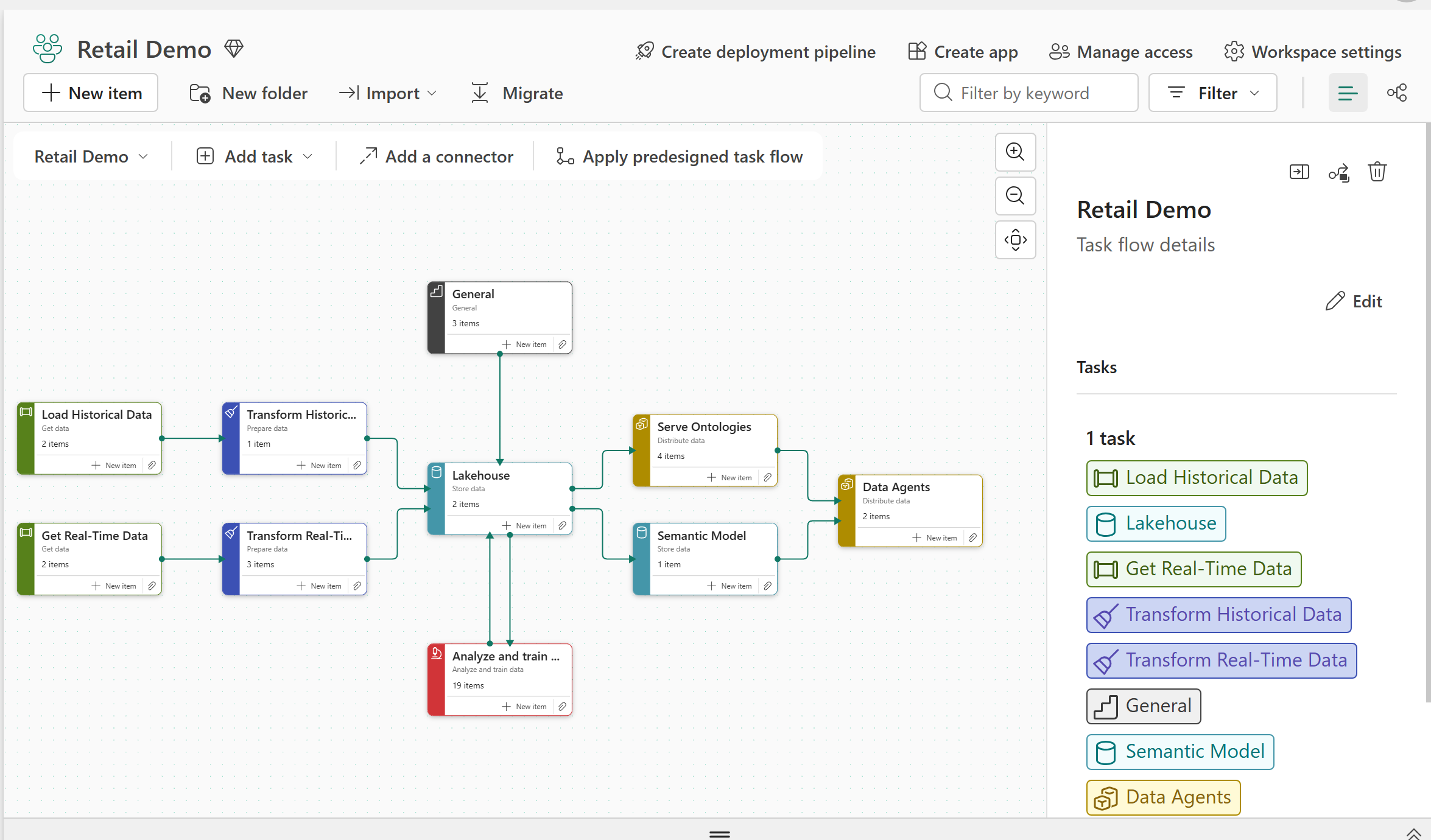This screenshot has width=1431, height=840.
Task: Click New item on Get Real-Time Data card
Action: 114,586
